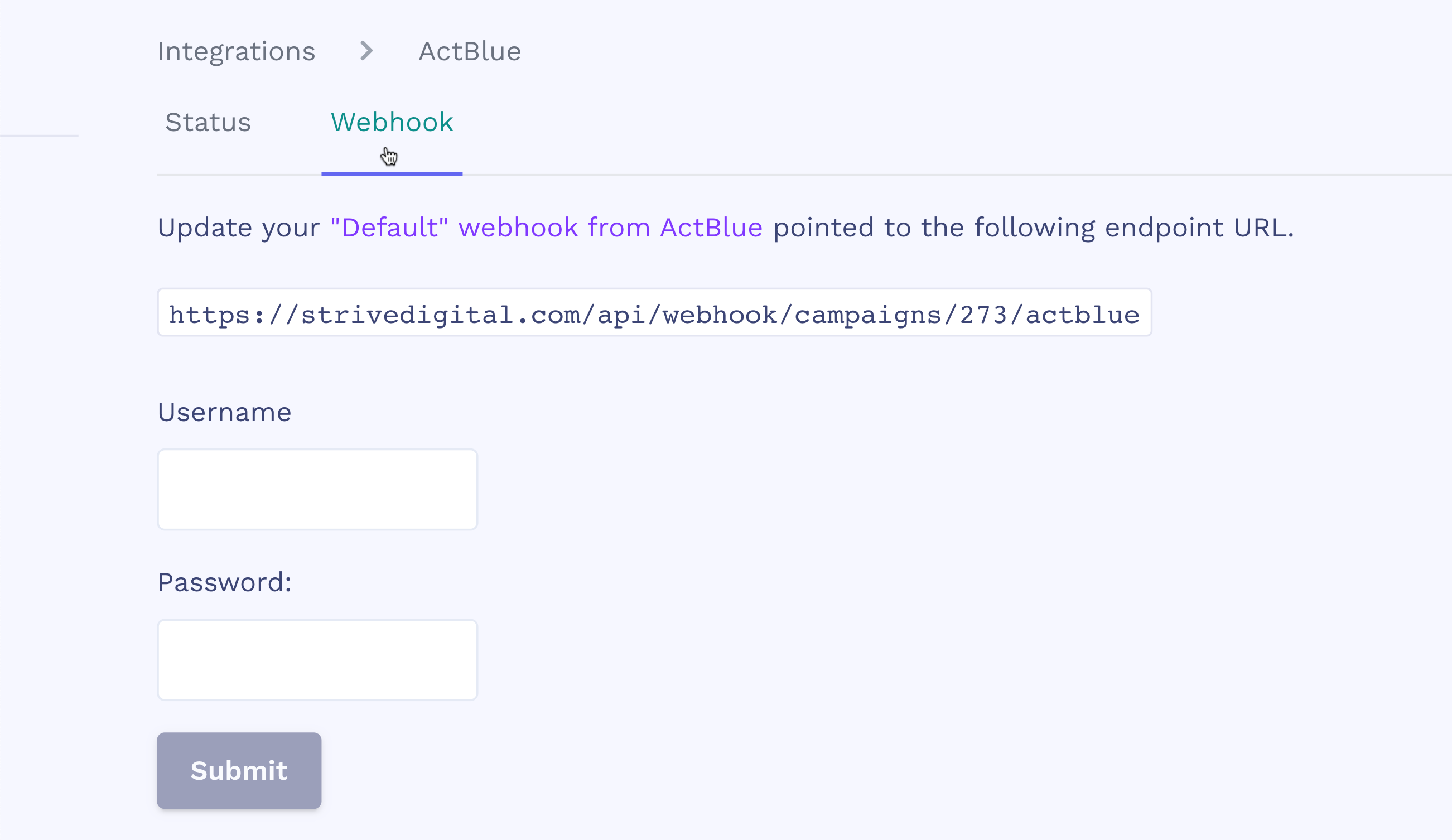Select the Webhook tab
The image size is (1452, 840).
392,122
